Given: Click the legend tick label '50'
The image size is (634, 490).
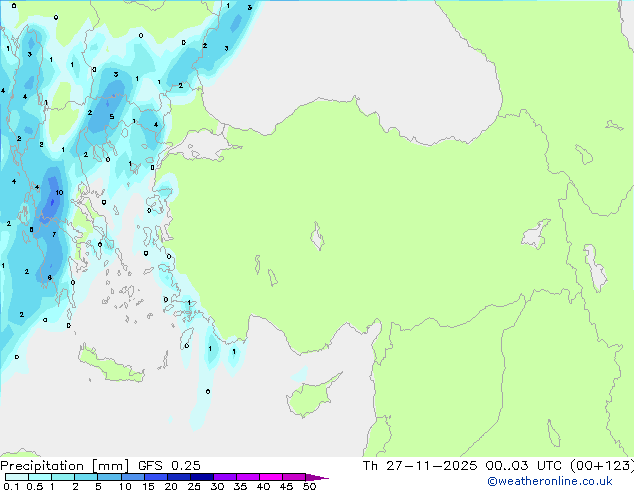Looking at the screenshot, I should pos(309,486).
